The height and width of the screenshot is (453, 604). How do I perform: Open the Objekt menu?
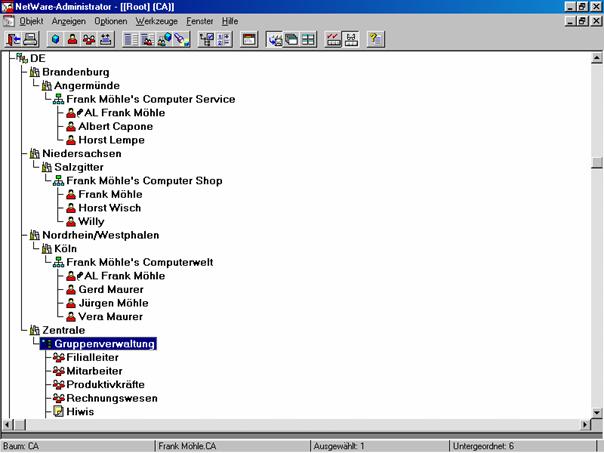(x=31, y=21)
